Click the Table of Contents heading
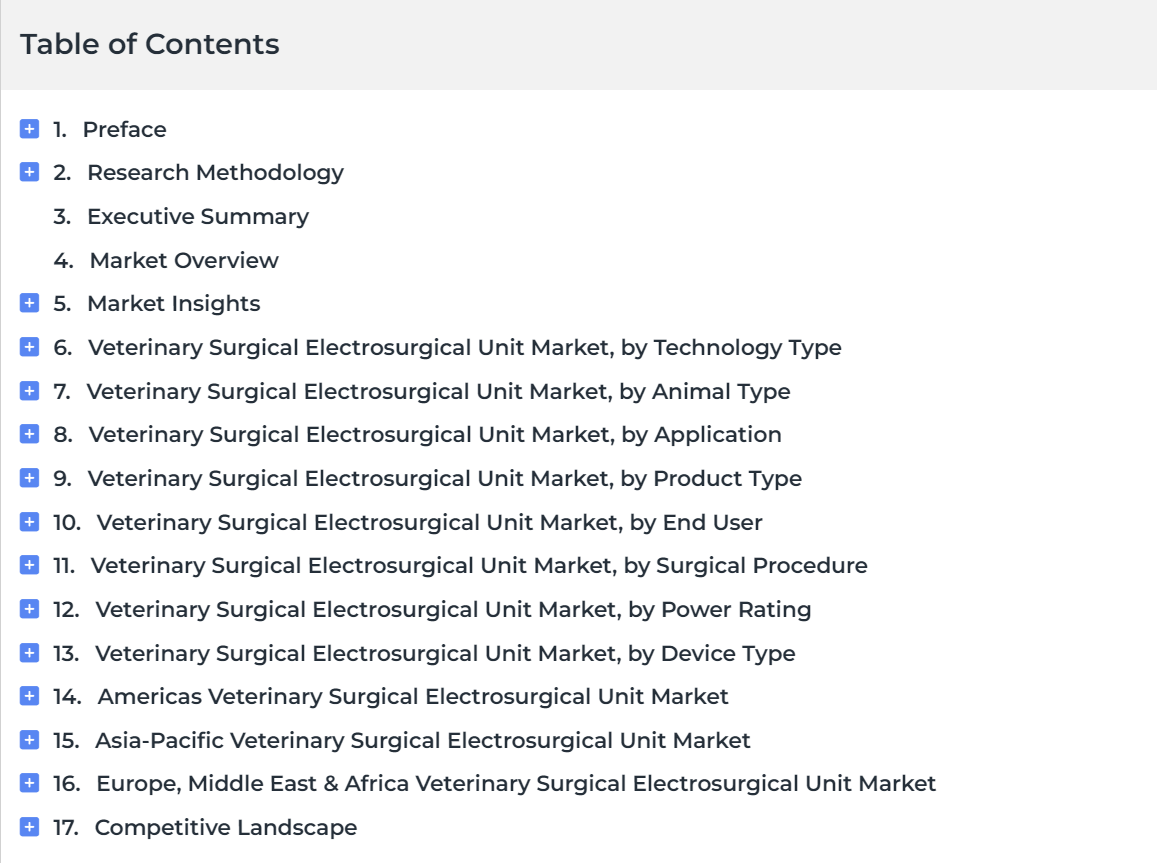The height and width of the screenshot is (863, 1157). click(x=150, y=44)
